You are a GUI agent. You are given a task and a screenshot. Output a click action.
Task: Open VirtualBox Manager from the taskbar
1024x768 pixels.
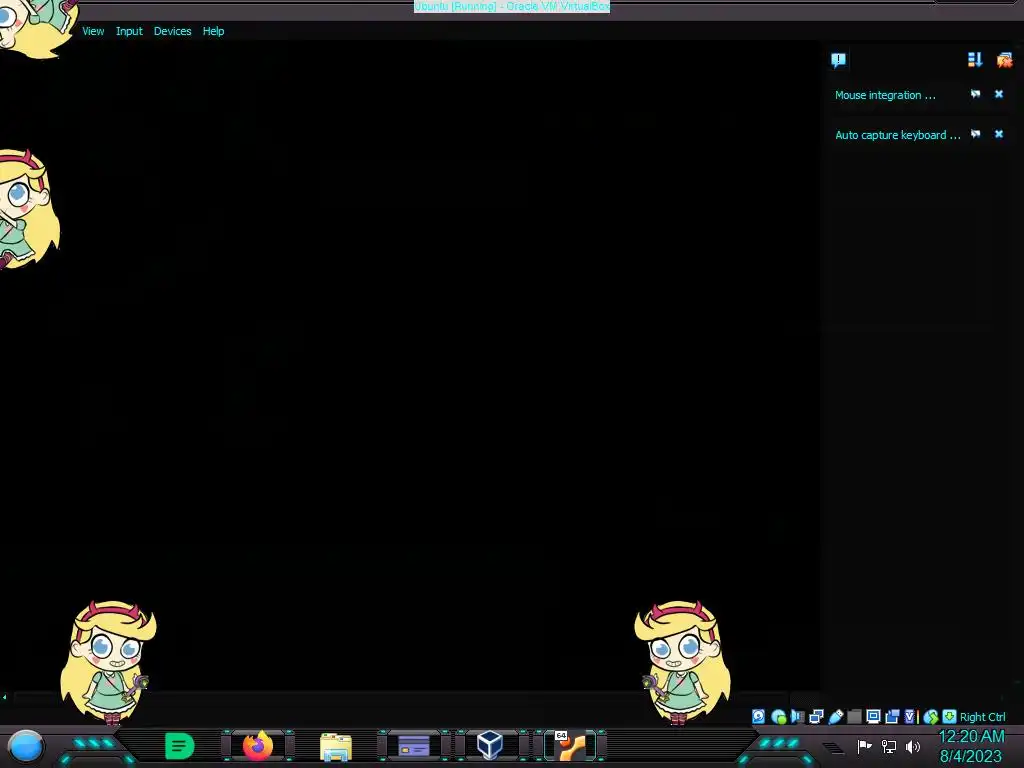point(490,745)
